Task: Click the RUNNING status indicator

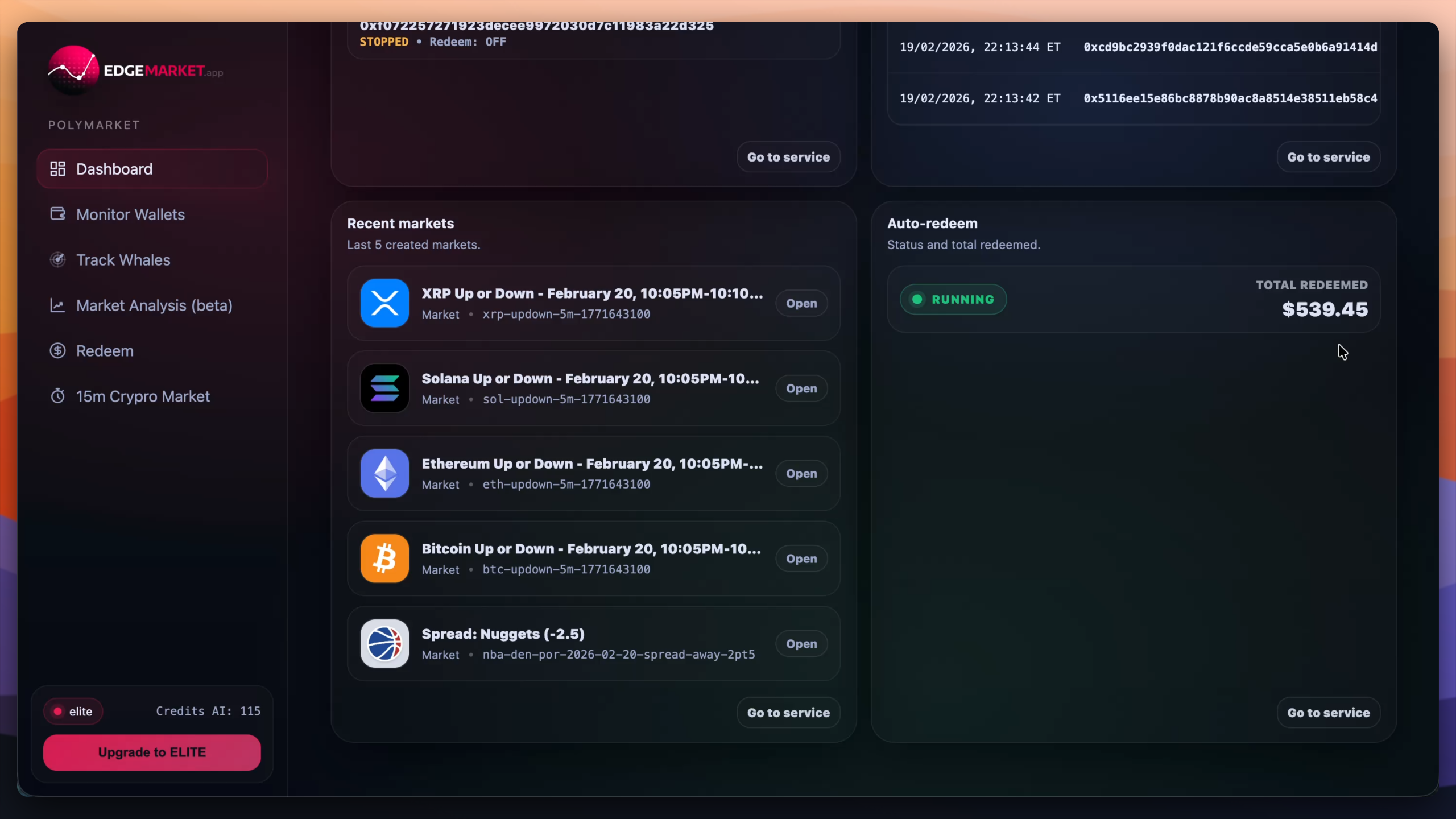Action: 953,299
